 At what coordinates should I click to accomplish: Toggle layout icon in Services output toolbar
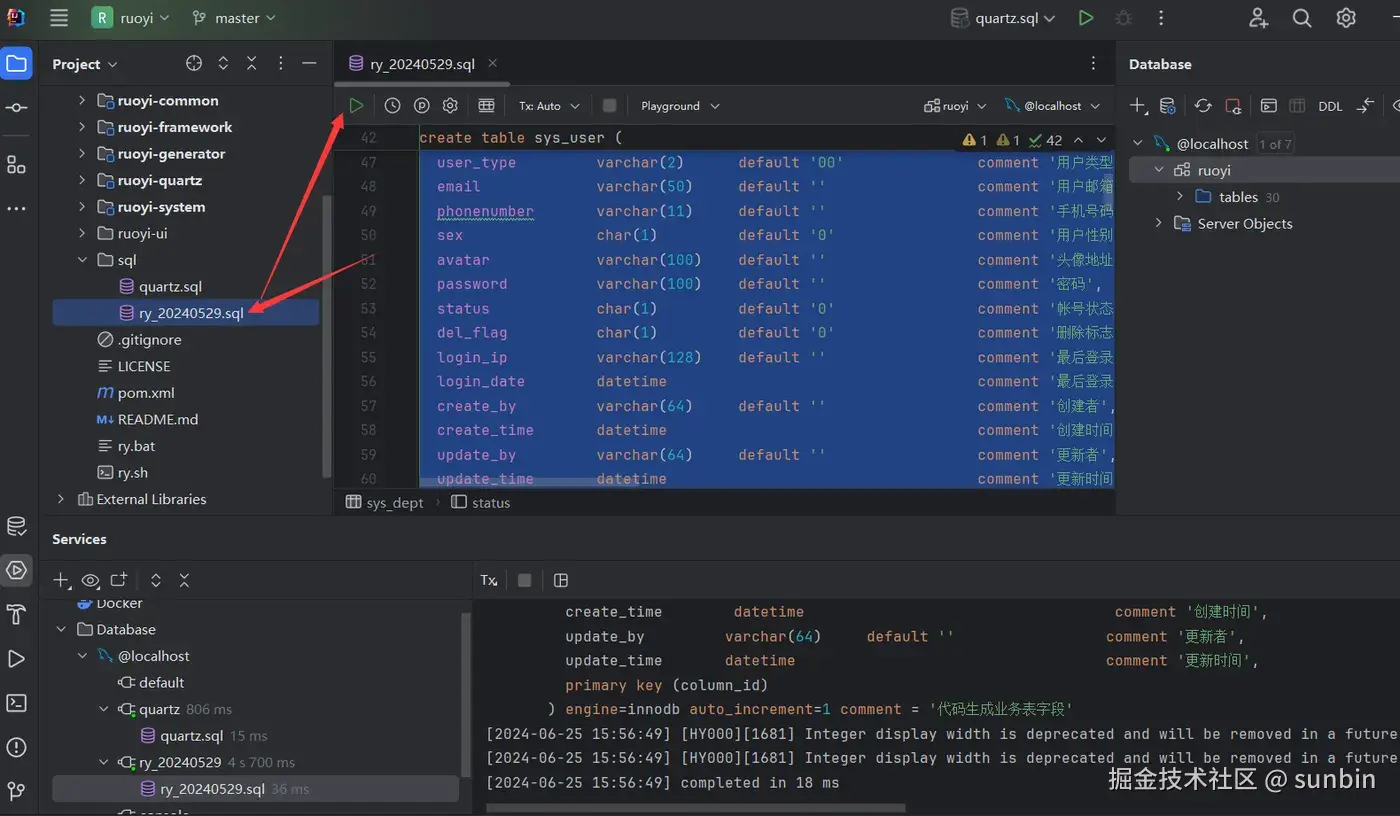click(561, 580)
